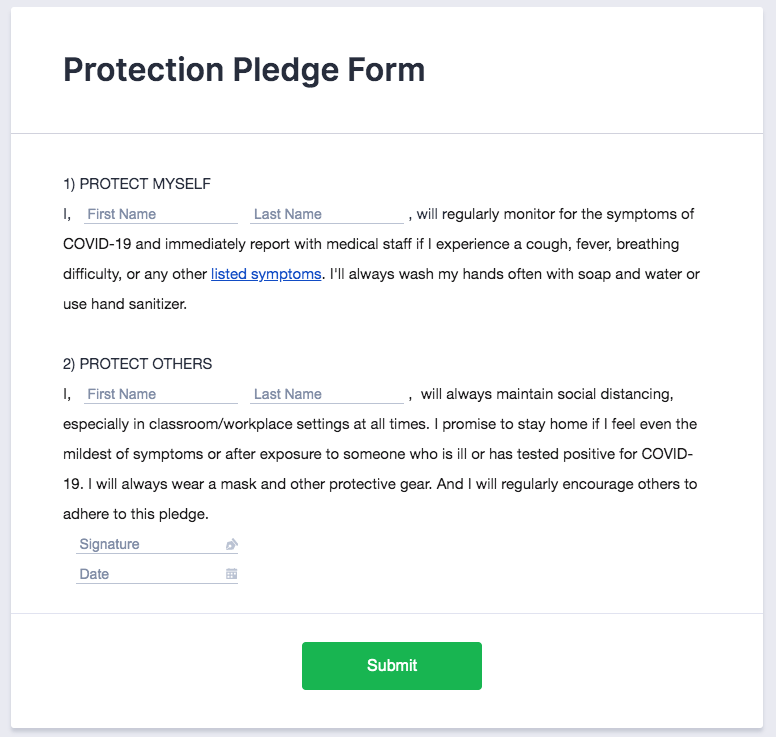Click the text "adhere to this pledge."
The width and height of the screenshot is (776, 737).
[136, 514]
